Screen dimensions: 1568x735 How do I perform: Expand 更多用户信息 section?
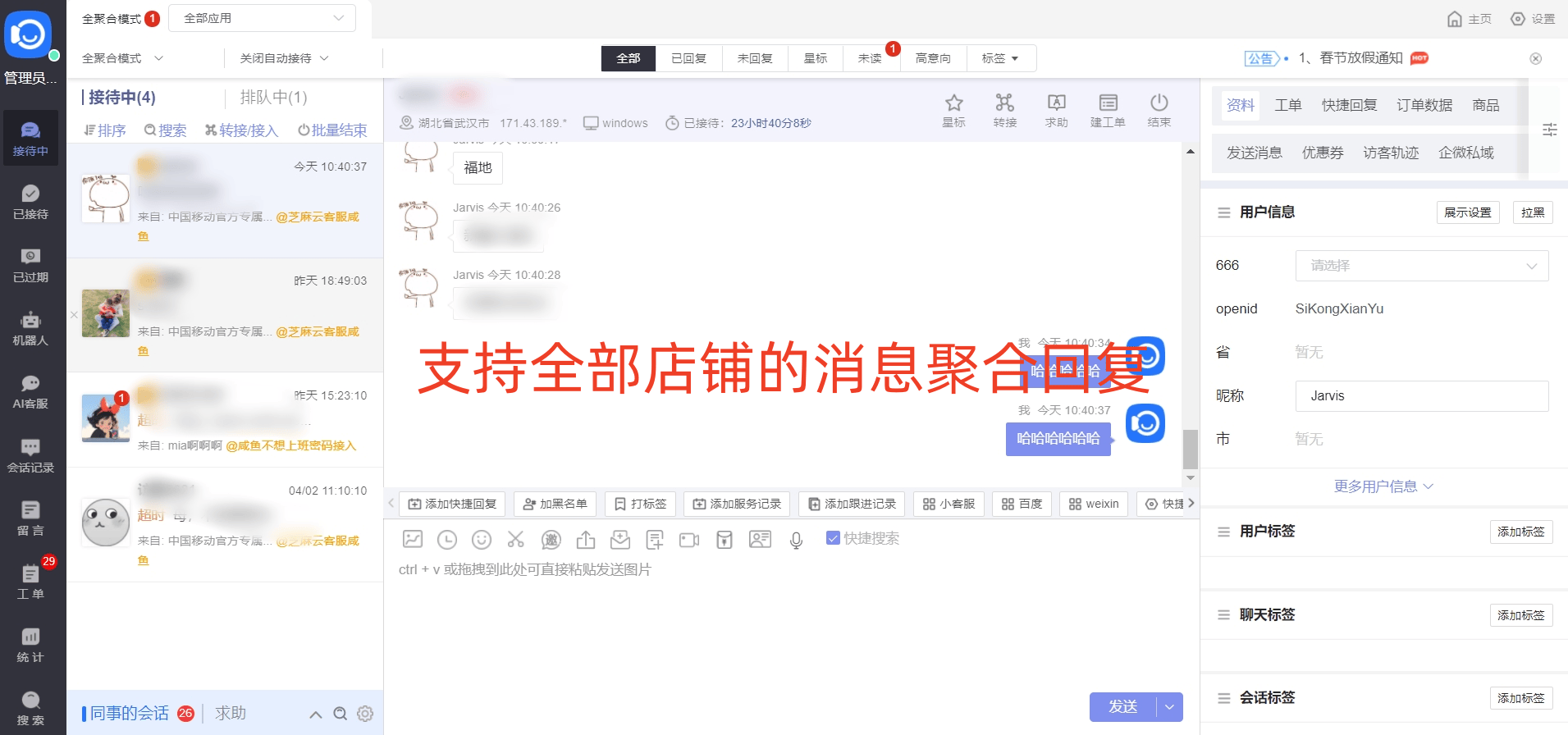pyautogui.click(x=1383, y=486)
